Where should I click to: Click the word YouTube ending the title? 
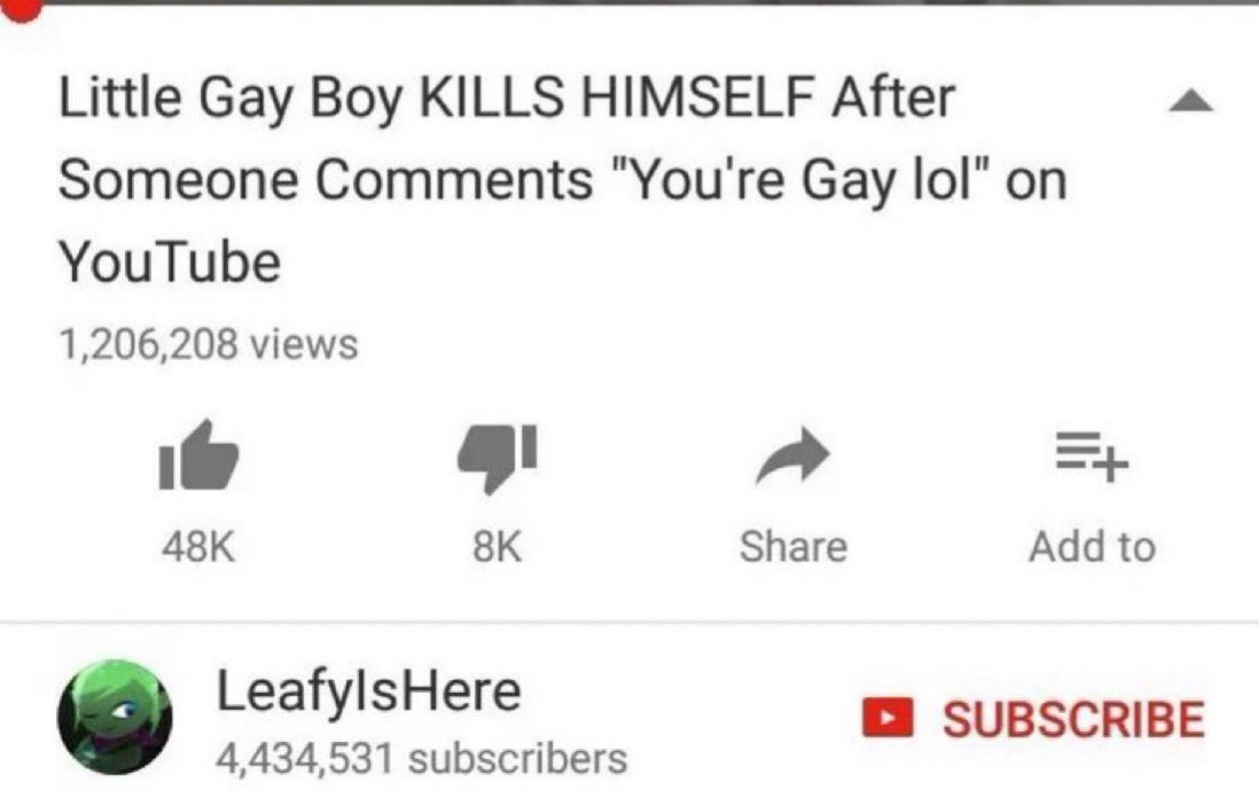(x=169, y=263)
